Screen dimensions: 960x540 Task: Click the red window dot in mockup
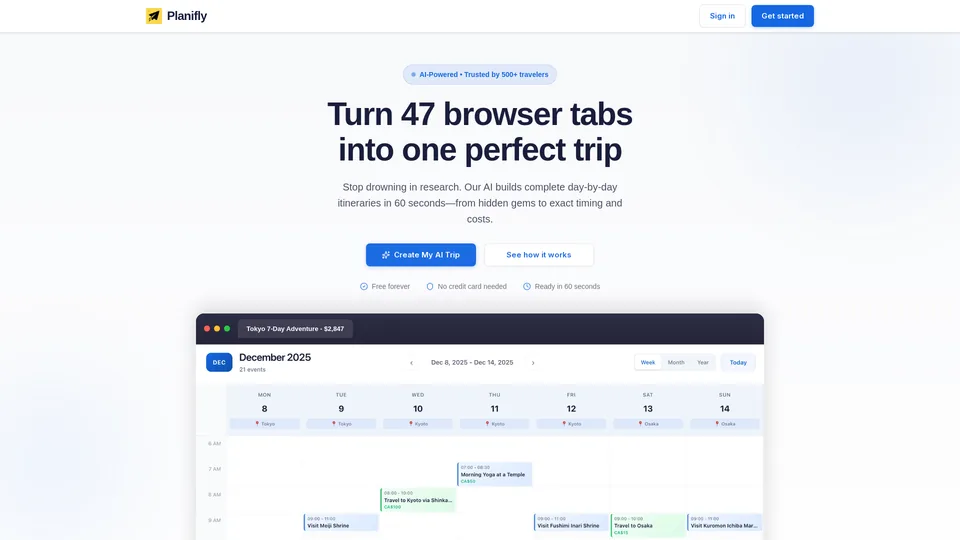tap(207, 329)
